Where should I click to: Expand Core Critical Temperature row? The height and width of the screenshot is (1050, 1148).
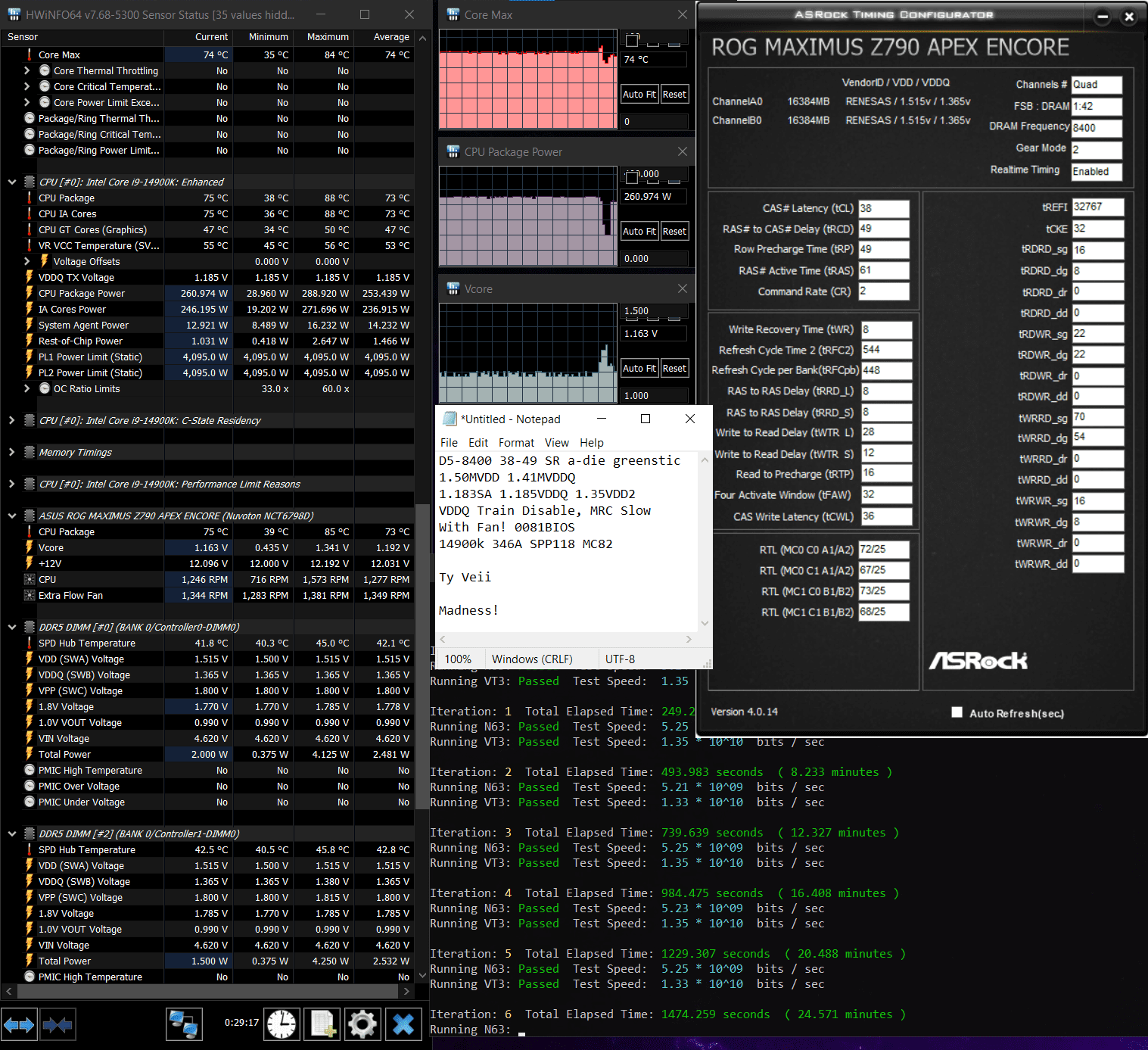tap(26, 86)
